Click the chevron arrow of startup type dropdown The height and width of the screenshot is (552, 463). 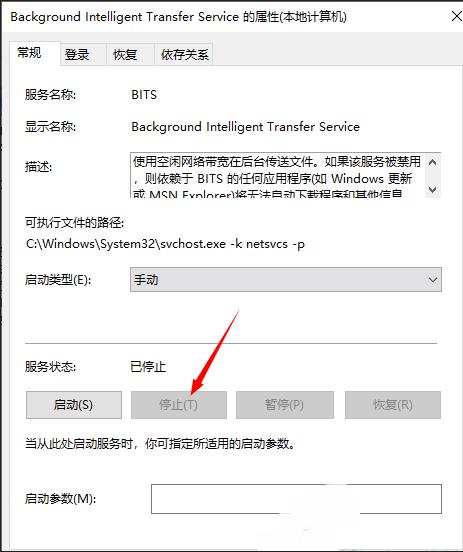pos(433,280)
